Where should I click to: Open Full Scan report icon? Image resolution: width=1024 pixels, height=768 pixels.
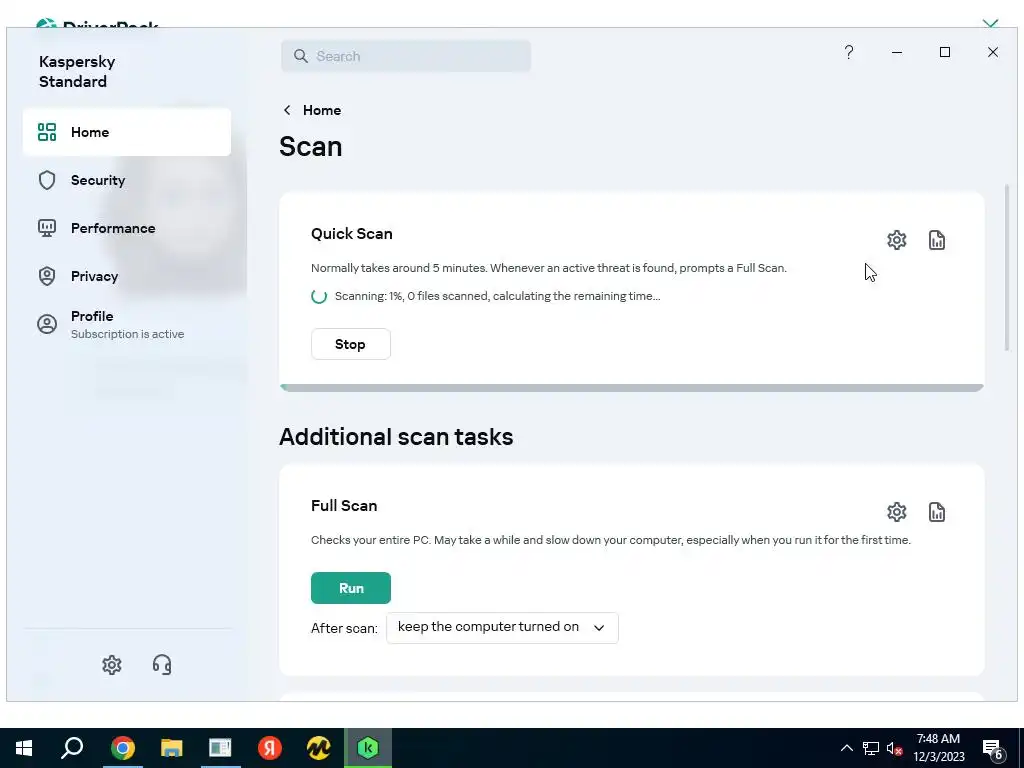(x=936, y=512)
